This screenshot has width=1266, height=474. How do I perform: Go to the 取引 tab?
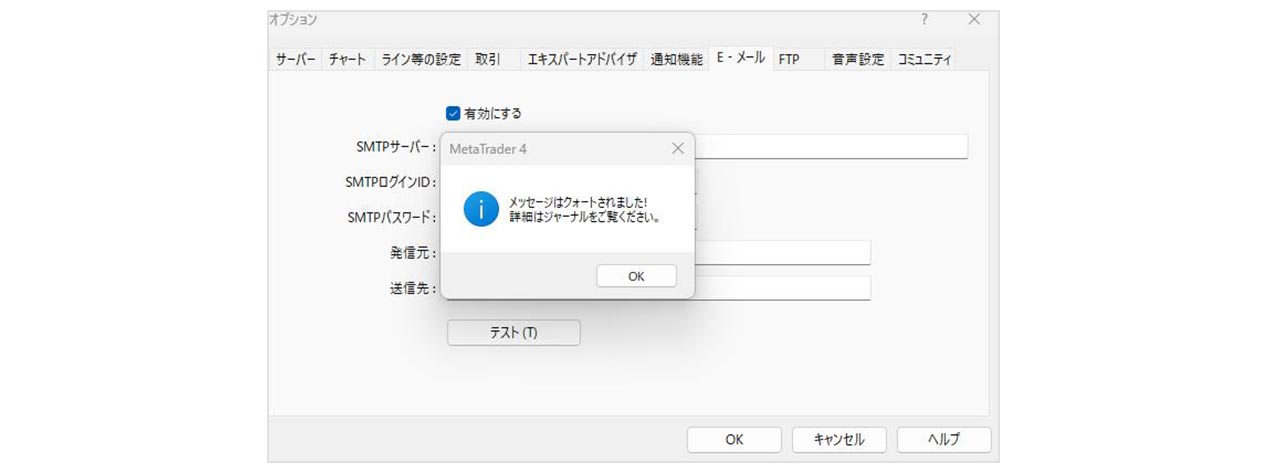pos(488,60)
